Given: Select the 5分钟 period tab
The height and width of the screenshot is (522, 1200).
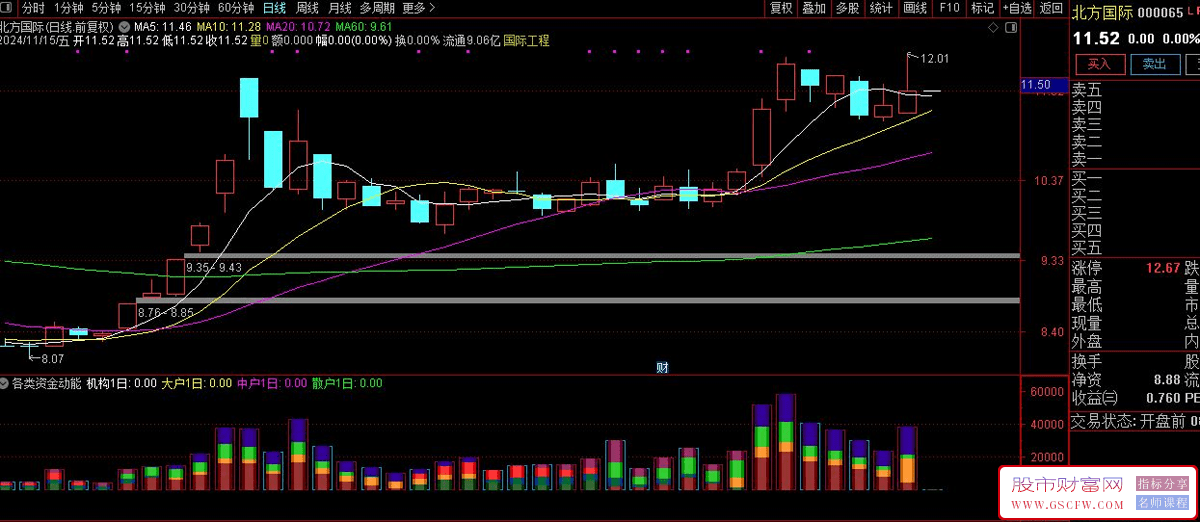Looking at the screenshot, I should [x=106, y=8].
